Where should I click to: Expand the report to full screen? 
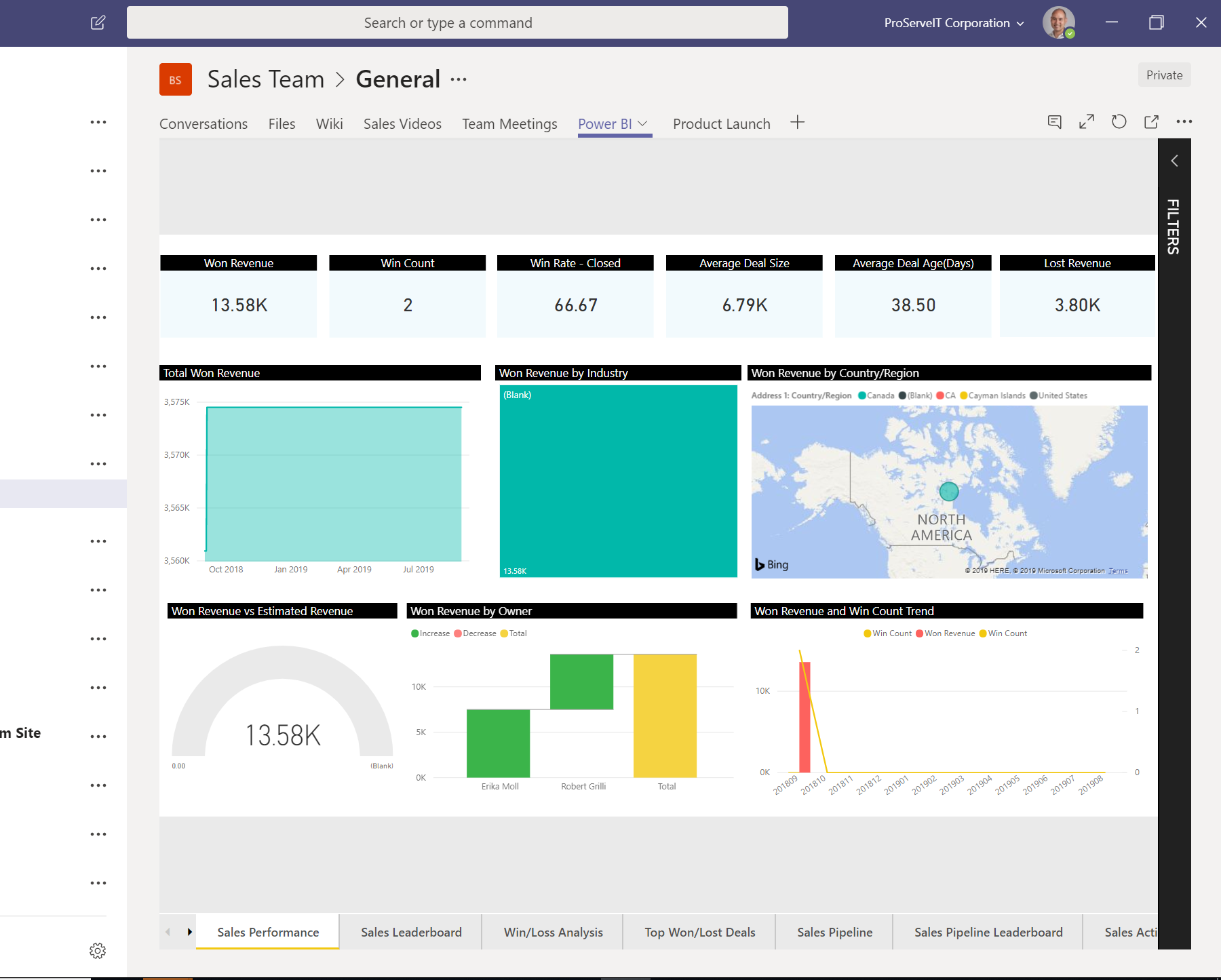[x=1086, y=122]
